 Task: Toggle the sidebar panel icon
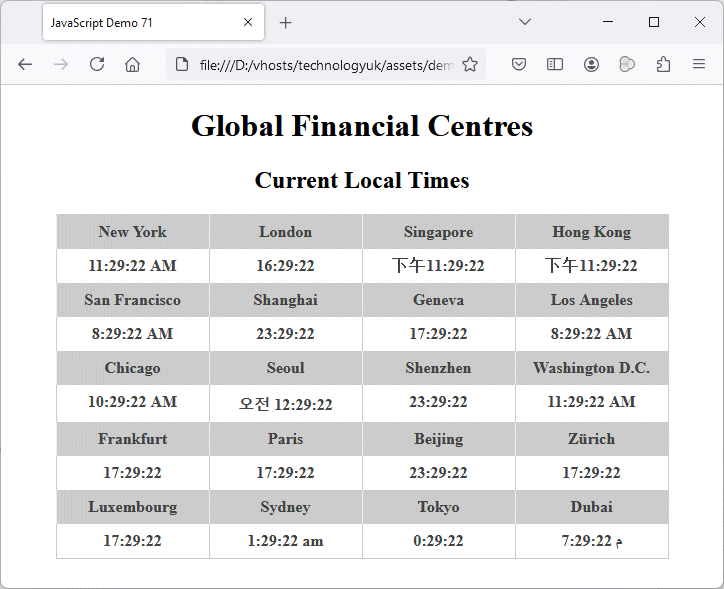[x=555, y=64]
